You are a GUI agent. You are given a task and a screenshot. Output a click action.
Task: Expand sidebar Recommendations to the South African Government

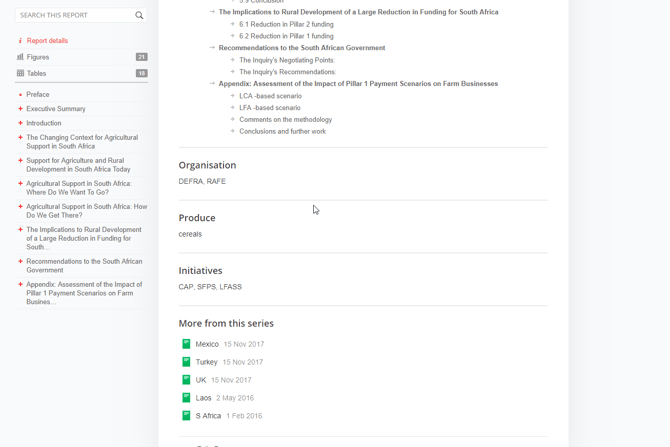tap(20, 261)
